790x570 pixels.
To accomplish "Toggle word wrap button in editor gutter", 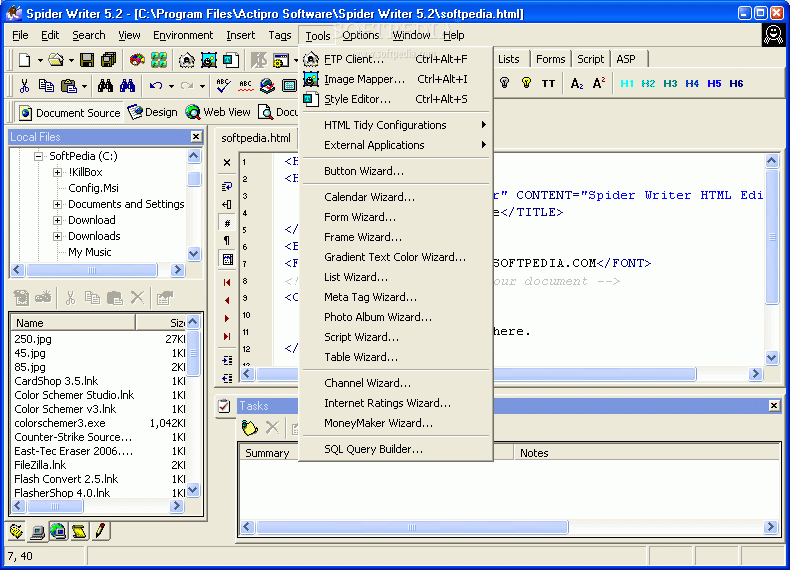I will coord(227,186).
